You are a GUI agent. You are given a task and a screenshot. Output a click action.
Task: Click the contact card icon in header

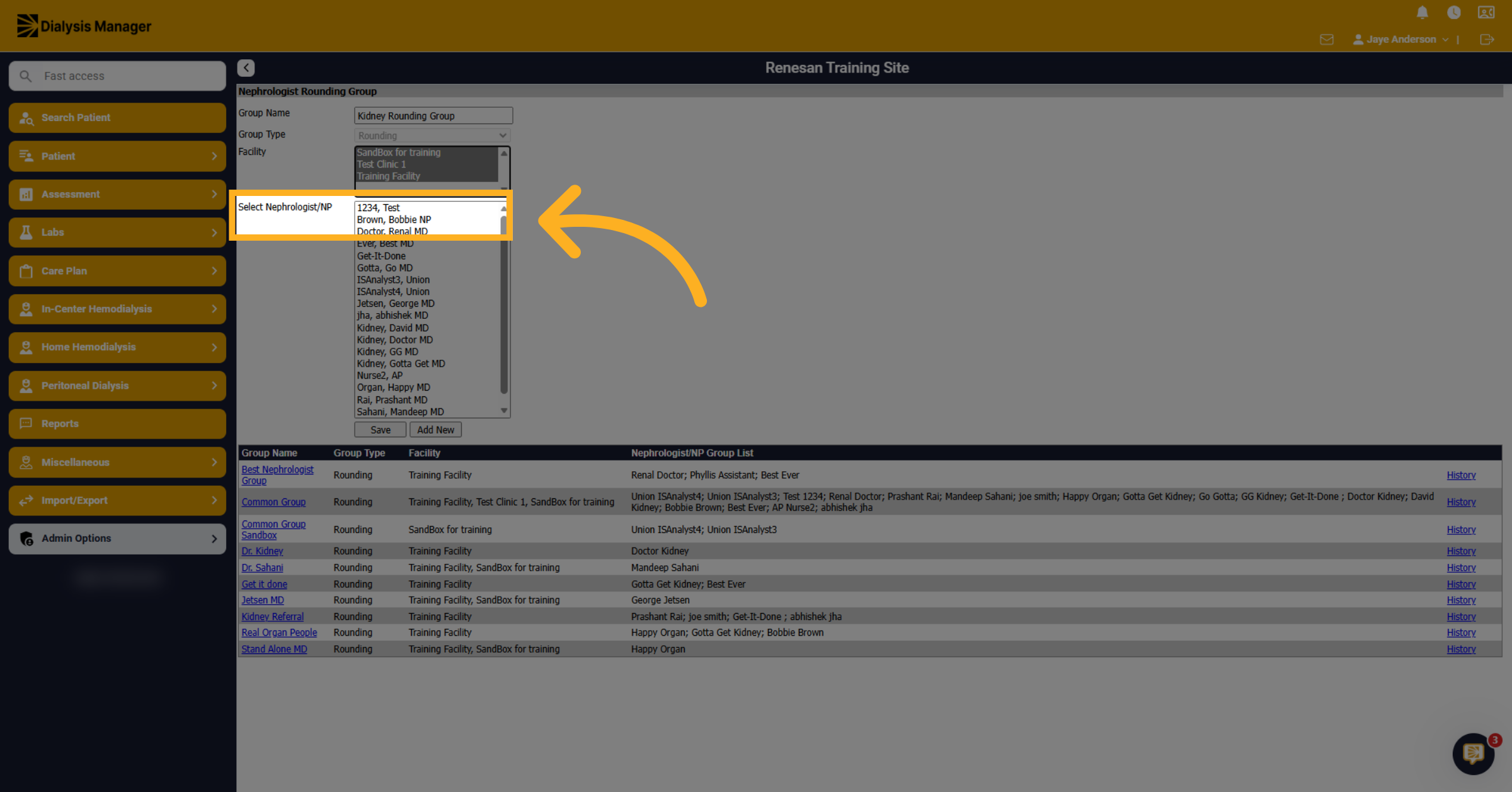point(1486,13)
